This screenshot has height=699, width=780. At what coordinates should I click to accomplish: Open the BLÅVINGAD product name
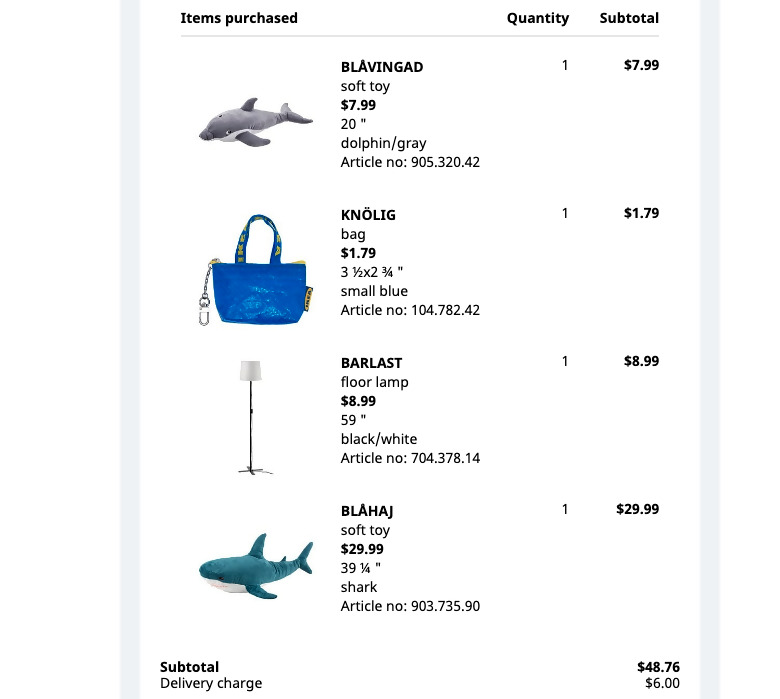(x=382, y=67)
